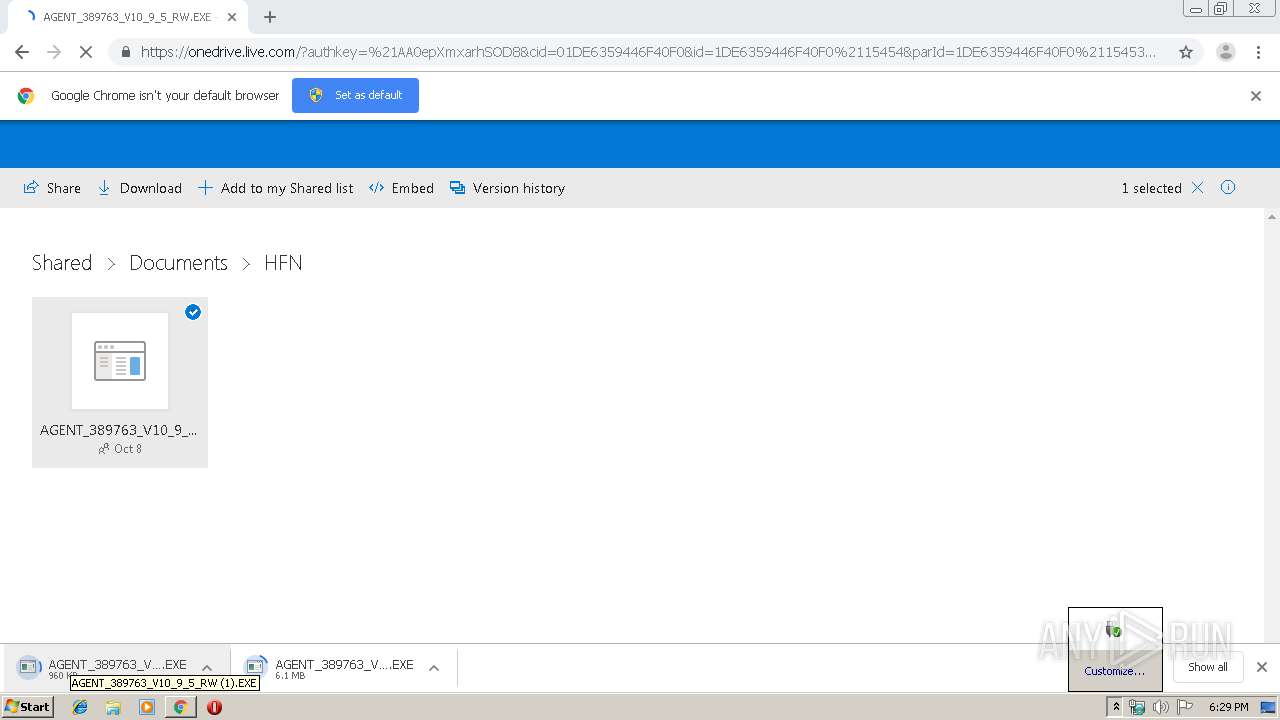Open the media player taskbar icon

click(147, 707)
